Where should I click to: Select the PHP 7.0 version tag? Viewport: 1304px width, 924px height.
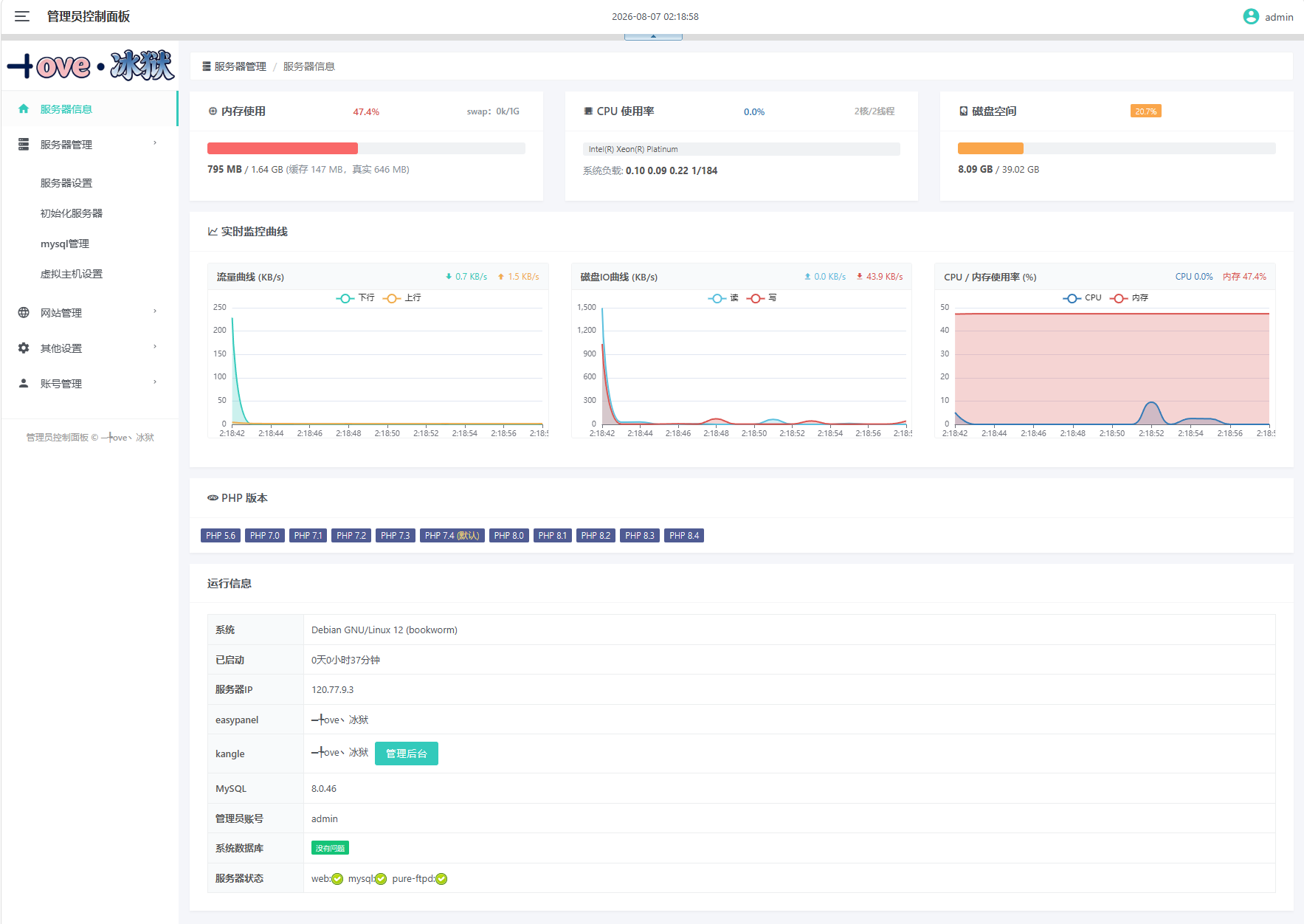[265, 536]
